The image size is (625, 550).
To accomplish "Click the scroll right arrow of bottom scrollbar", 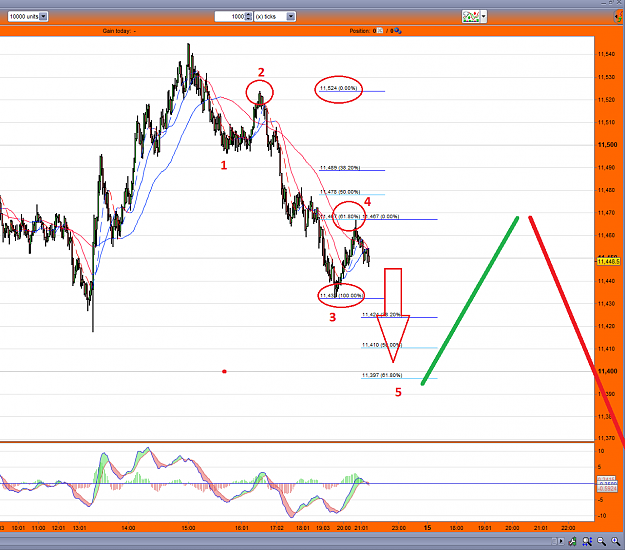I will point(561,541).
